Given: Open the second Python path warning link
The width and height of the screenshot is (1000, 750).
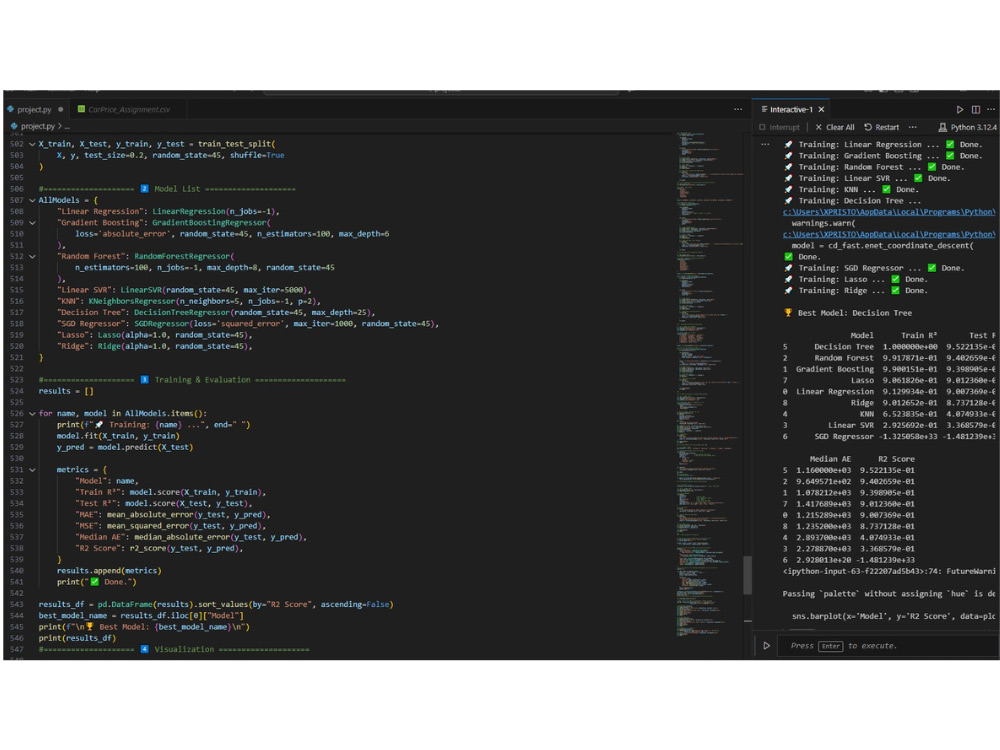Looking at the screenshot, I should pos(888,234).
